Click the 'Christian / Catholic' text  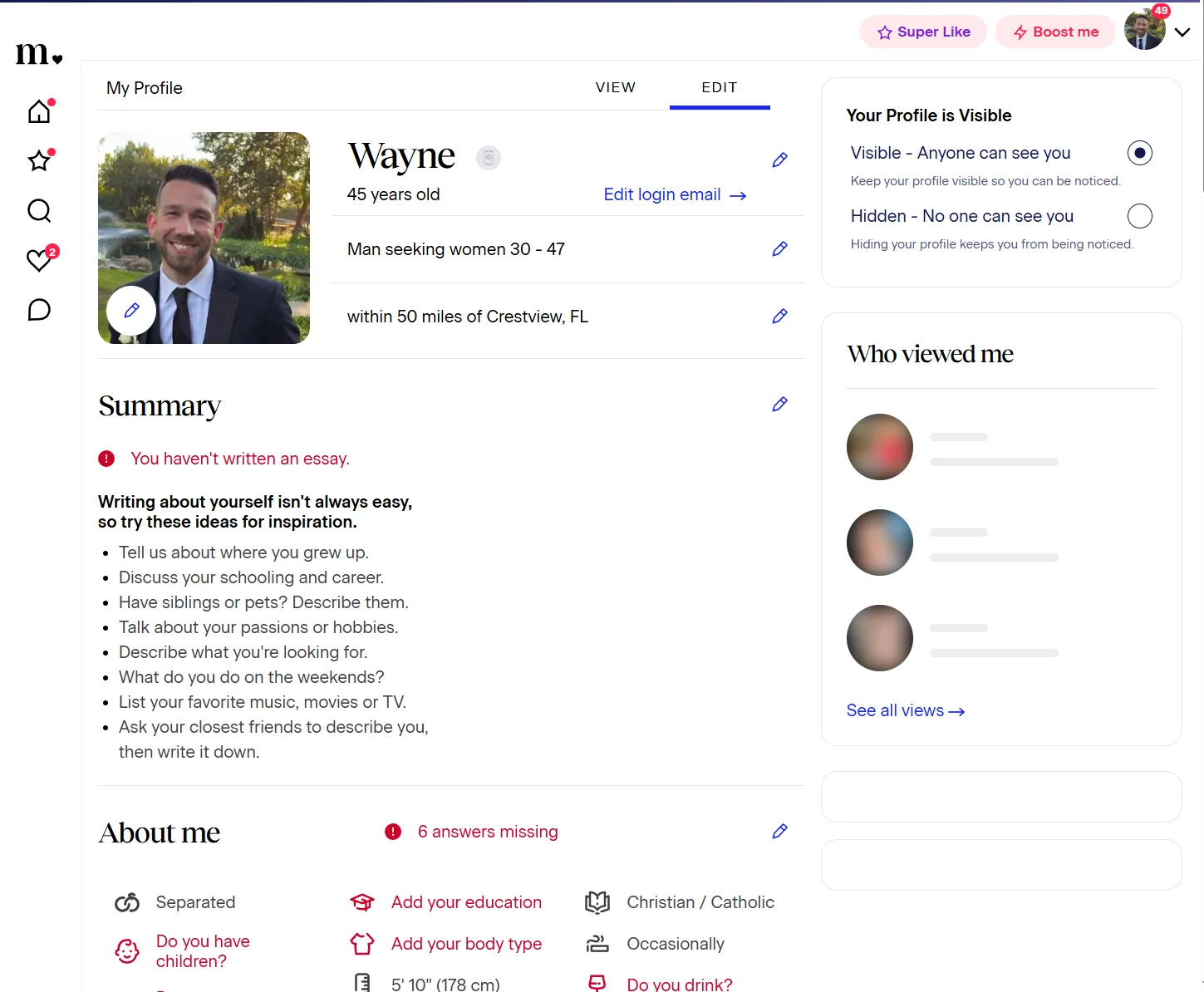(x=700, y=902)
